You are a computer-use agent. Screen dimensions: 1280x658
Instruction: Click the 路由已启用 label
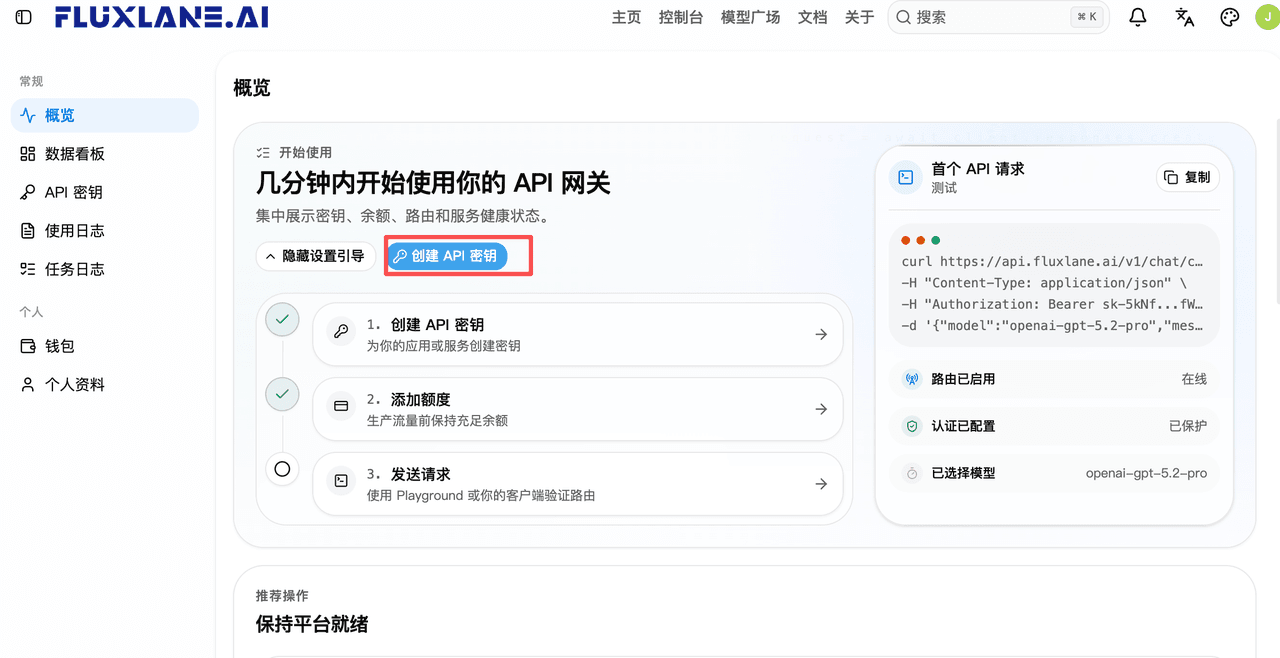point(963,379)
